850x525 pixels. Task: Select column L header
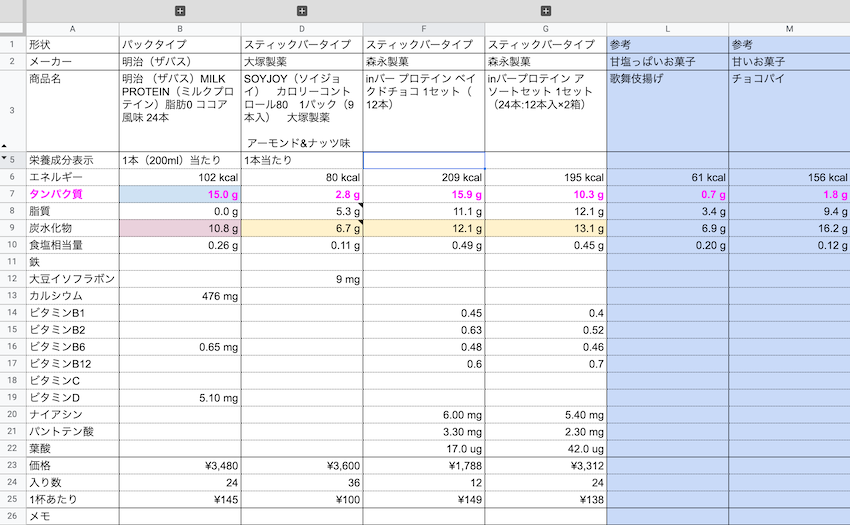click(x=668, y=29)
